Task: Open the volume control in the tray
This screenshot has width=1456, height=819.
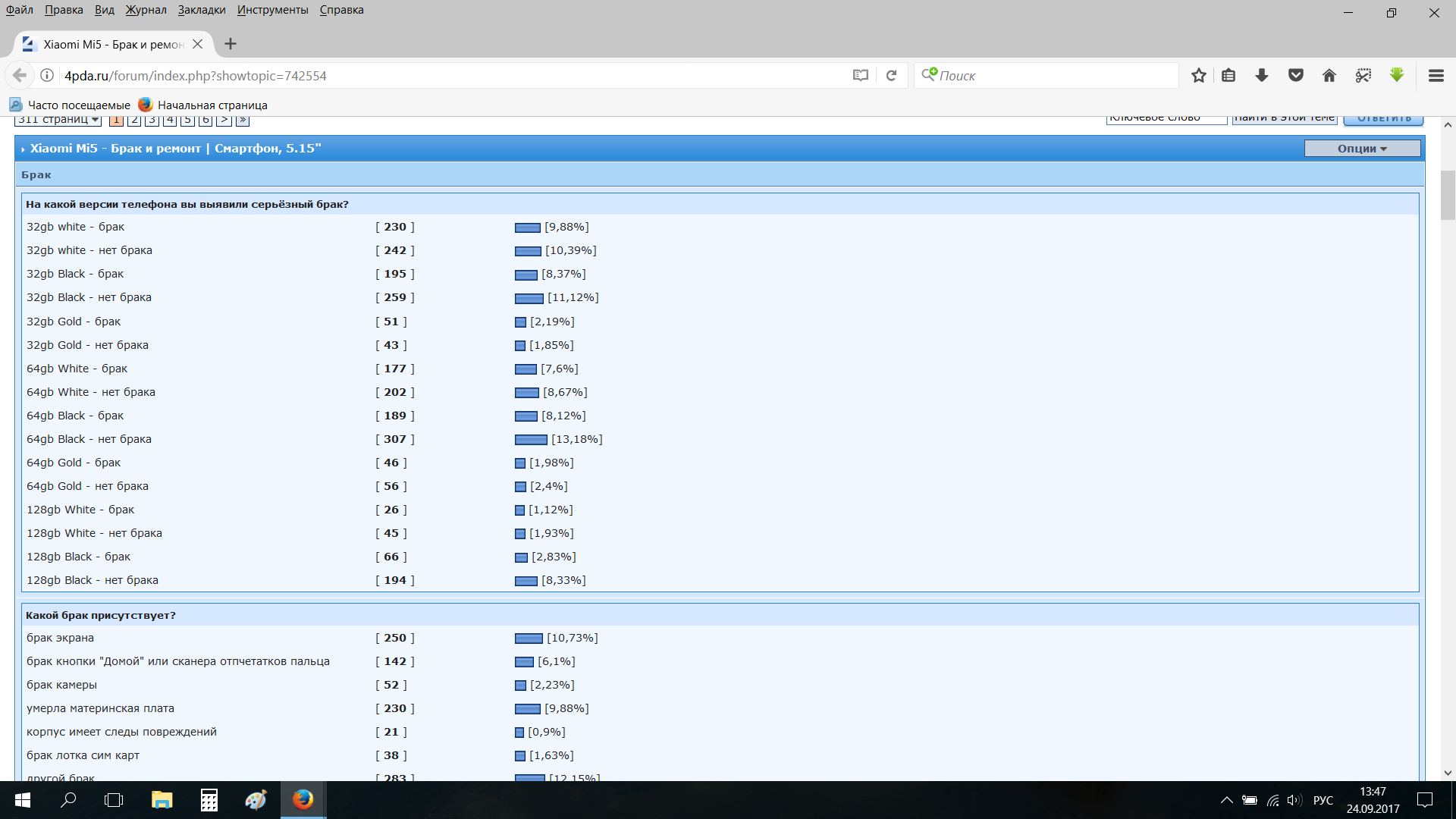Action: [x=1294, y=800]
